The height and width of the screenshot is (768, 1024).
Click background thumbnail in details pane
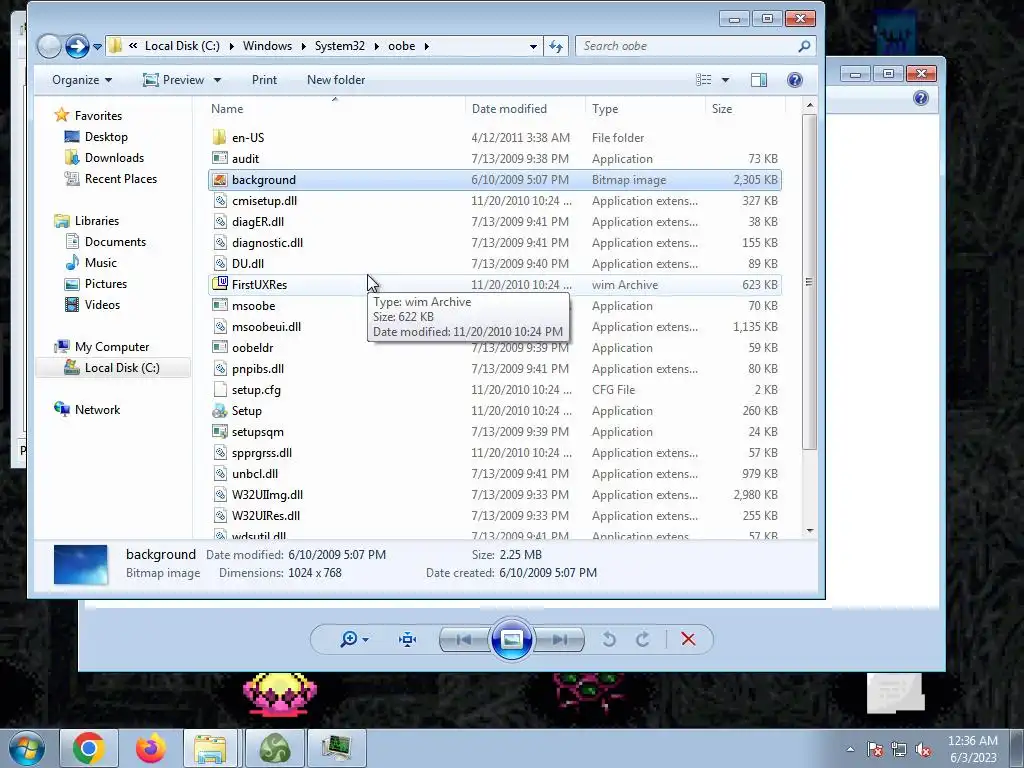click(80, 564)
